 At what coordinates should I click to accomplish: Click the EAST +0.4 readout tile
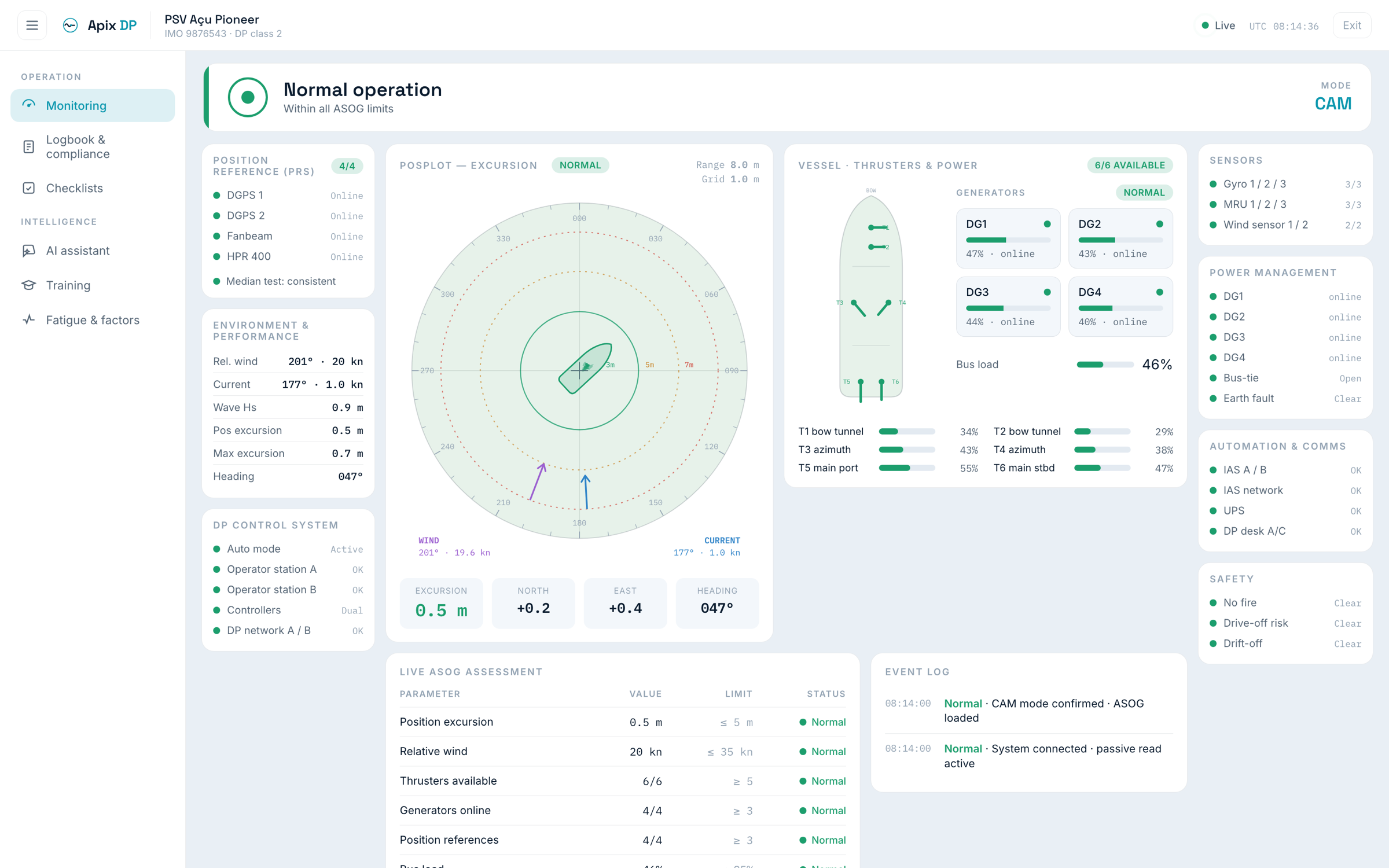point(625,603)
